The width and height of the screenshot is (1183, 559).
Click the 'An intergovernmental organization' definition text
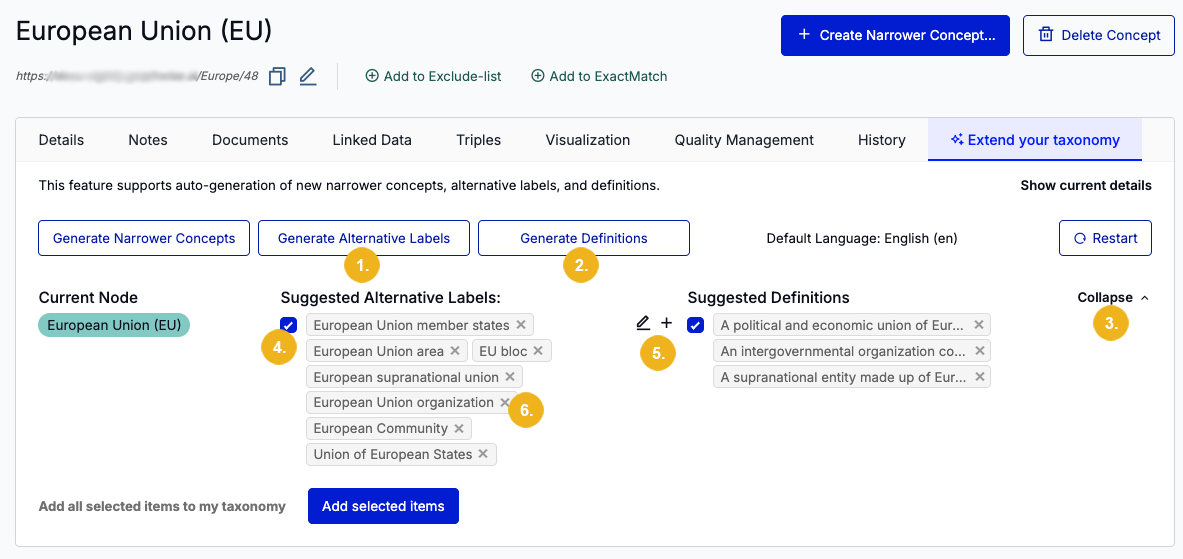843,351
